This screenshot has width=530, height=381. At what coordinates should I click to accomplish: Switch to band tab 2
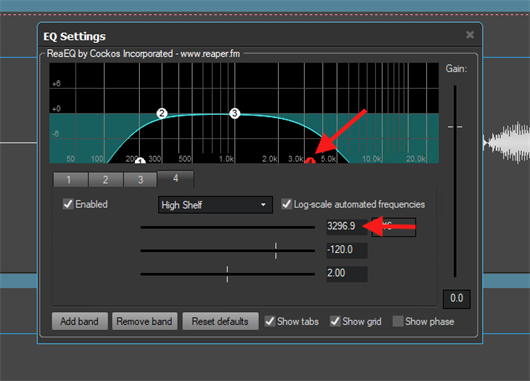pyautogui.click(x=106, y=180)
